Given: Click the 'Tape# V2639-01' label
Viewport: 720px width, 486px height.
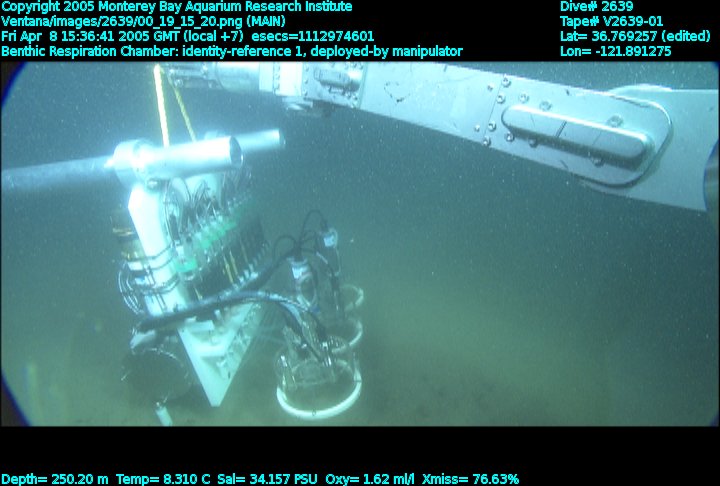Looking at the screenshot, I should (612, 22).
